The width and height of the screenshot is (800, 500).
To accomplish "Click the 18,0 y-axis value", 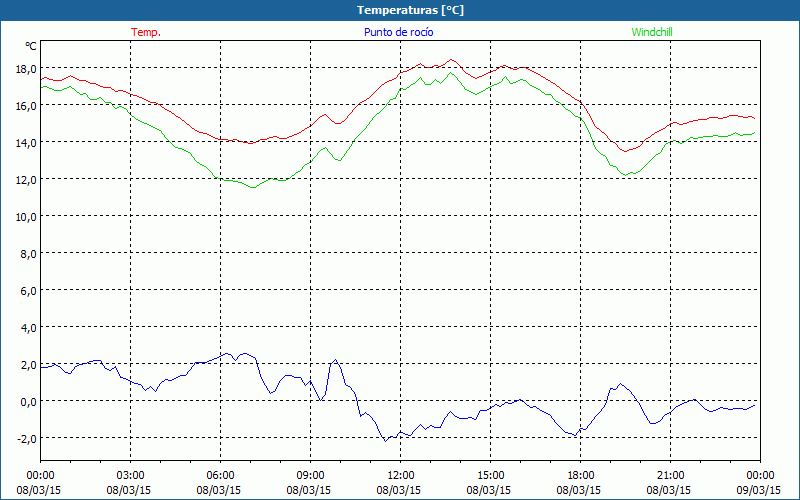I will click(x=26, y=69).
